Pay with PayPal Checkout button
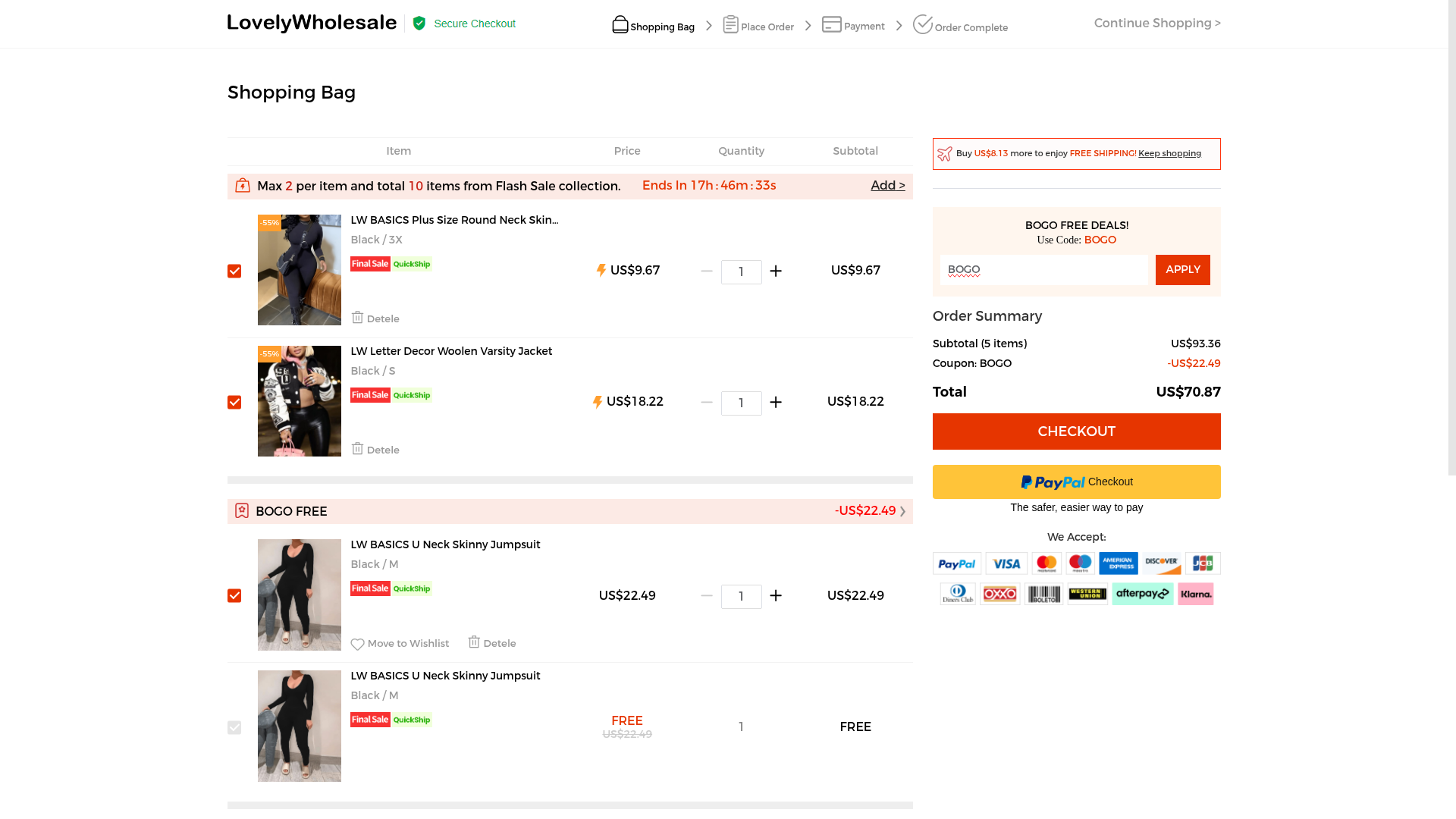1456x819 pixels. click(1076, 482)
